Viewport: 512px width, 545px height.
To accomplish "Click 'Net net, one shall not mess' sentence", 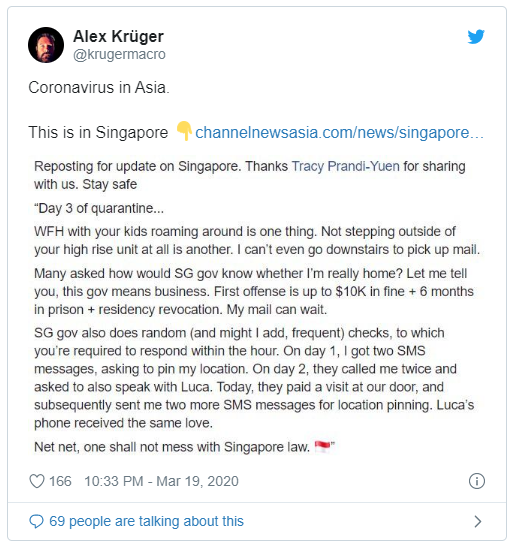I will 172,447.
